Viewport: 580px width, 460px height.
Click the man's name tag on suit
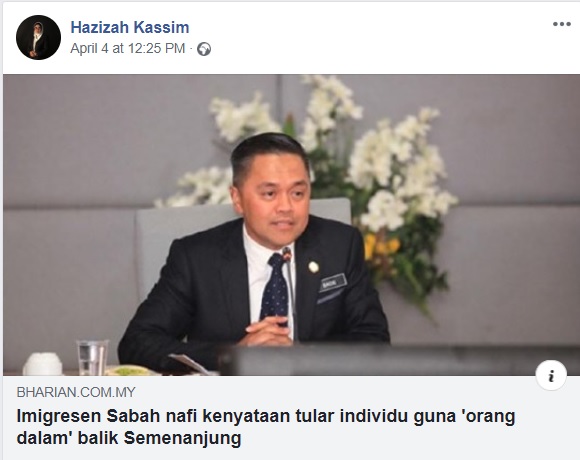pyautogui.click(x=334, y=283)
